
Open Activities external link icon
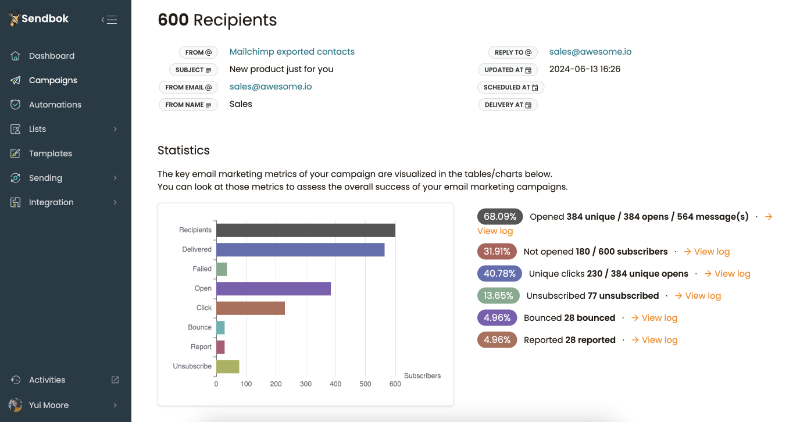click(115, 380)
